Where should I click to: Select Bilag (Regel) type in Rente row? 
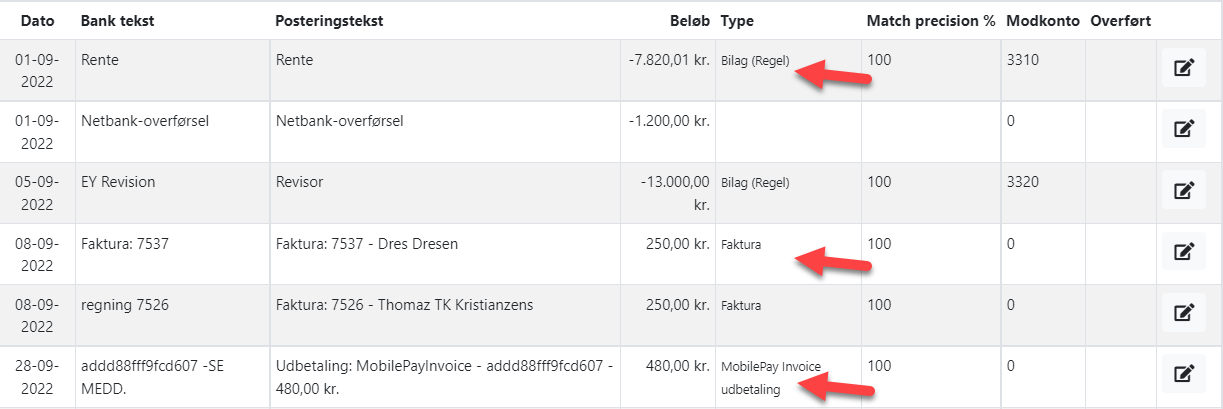click(754, 61)
